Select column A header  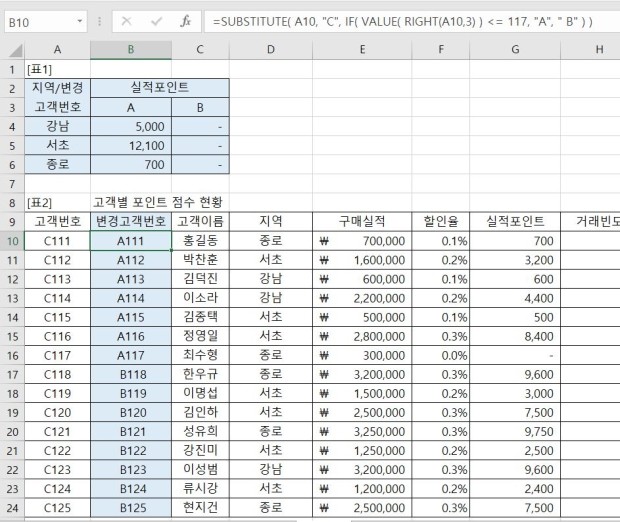pos(57,49)
